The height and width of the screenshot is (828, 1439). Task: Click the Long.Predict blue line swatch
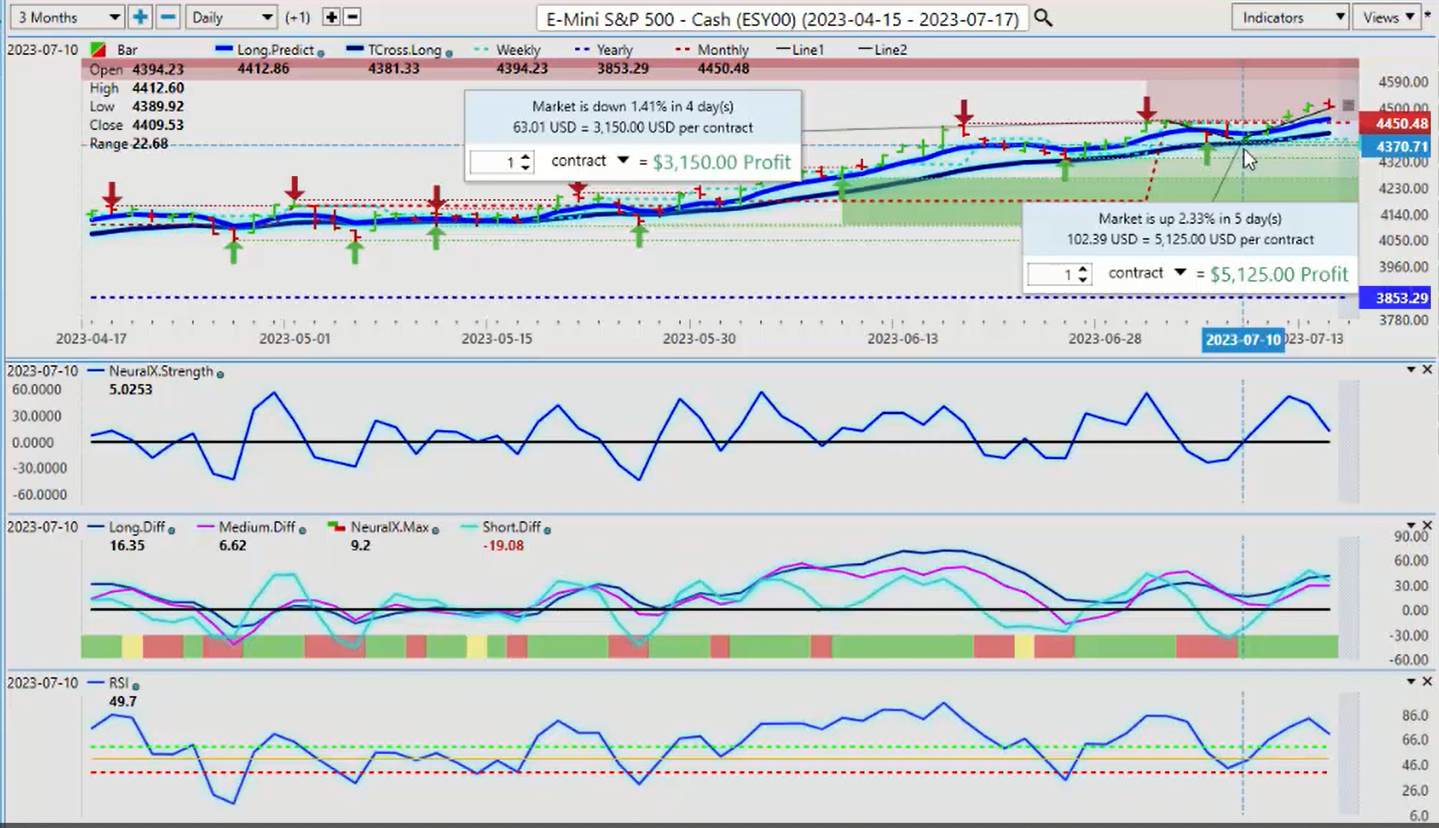coord(225,50)
